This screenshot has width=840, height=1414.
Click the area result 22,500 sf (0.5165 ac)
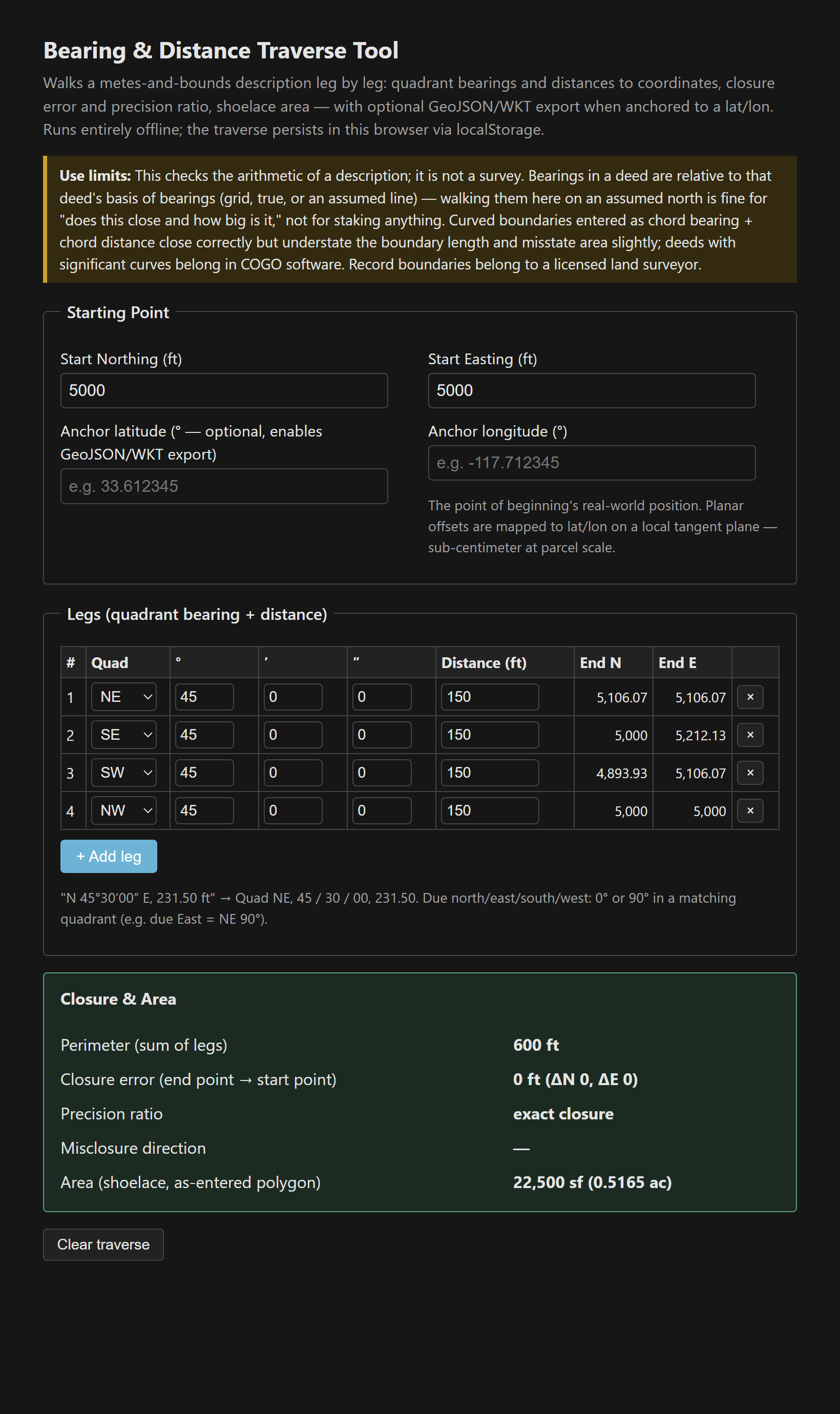click(592, 1182)
